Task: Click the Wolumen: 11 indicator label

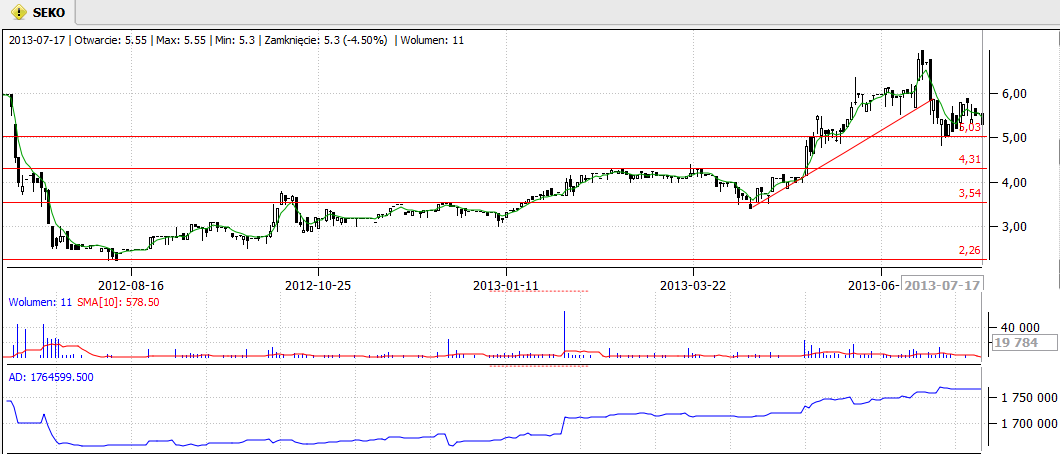Action: point(38,302)
